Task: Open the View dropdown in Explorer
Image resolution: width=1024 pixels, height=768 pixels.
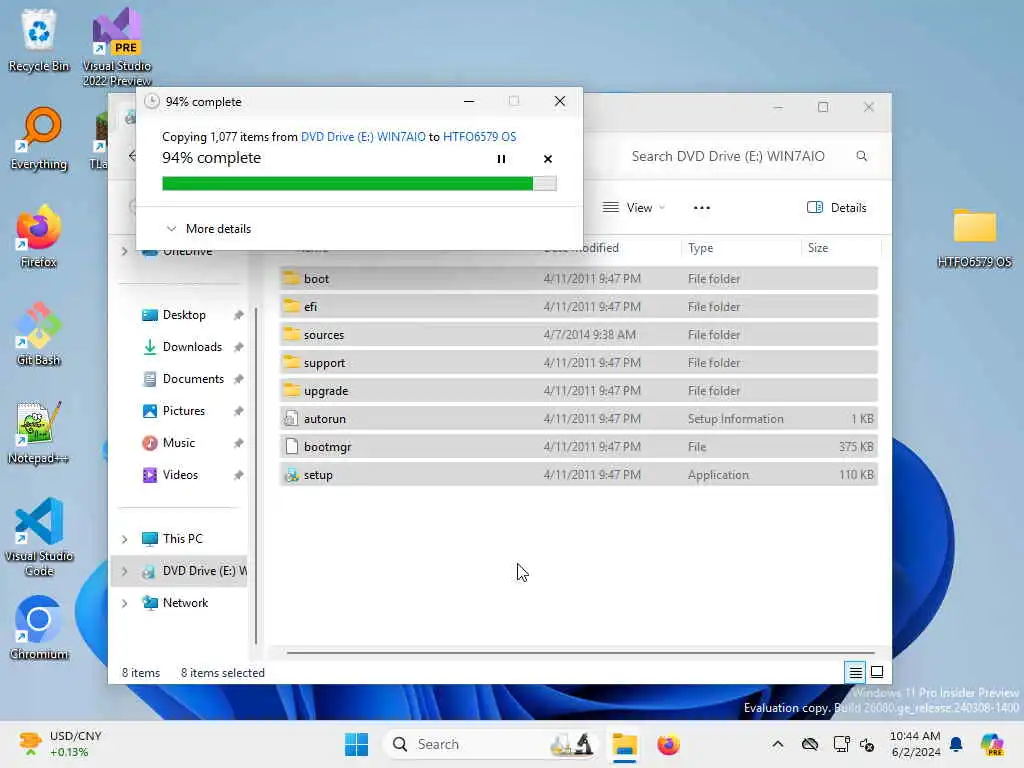Action: 633,208
